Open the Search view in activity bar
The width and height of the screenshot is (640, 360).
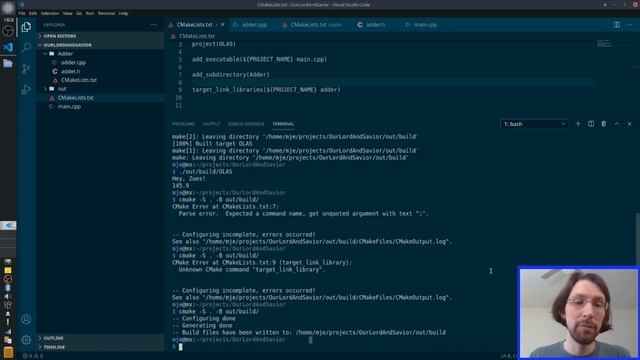click(x=26, y=48)
